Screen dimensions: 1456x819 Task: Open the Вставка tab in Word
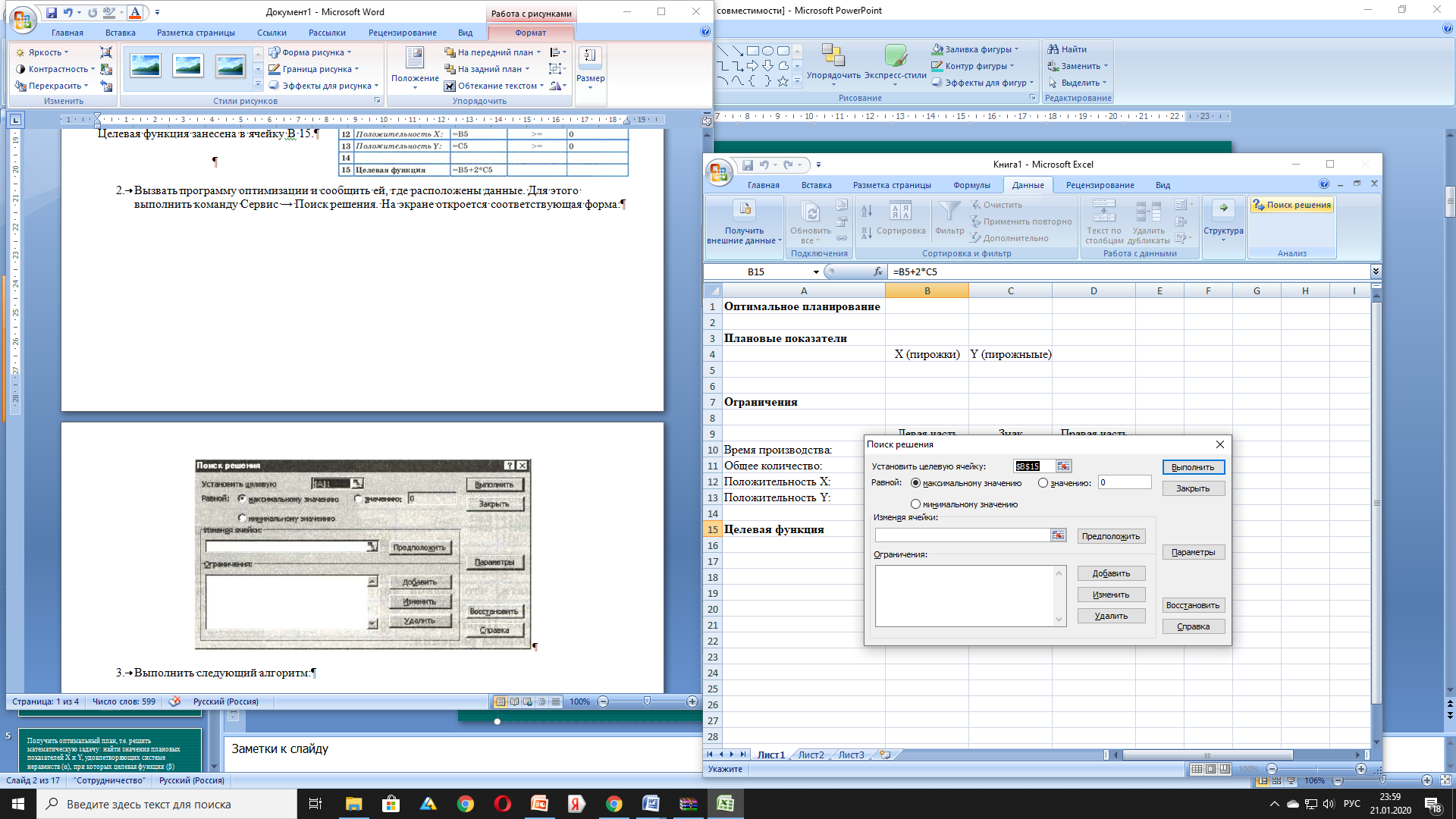click(x=121, y=33)
